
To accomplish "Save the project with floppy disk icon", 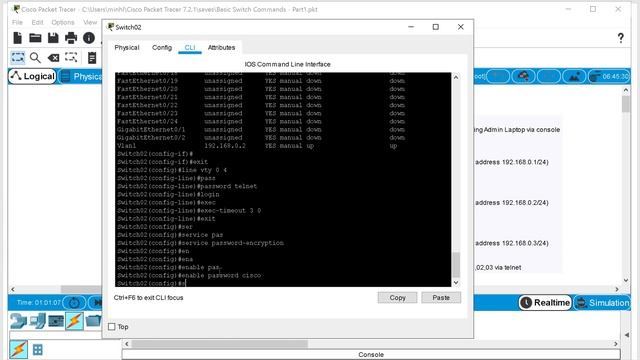I will [x=53, y=38].
